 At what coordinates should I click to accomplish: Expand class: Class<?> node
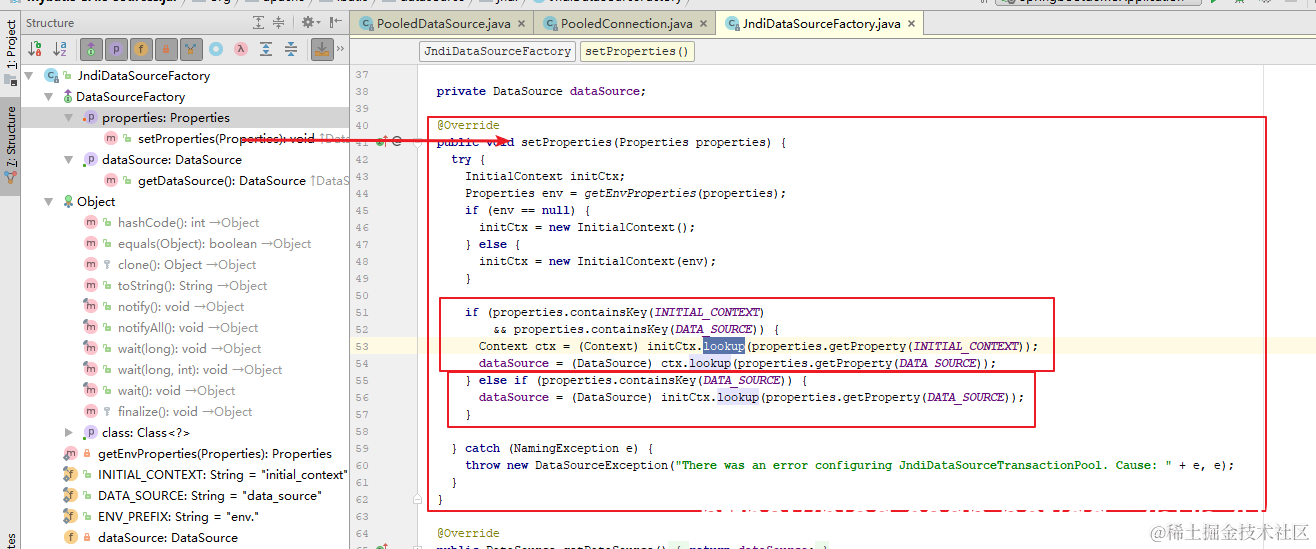(x=68, y=433)
